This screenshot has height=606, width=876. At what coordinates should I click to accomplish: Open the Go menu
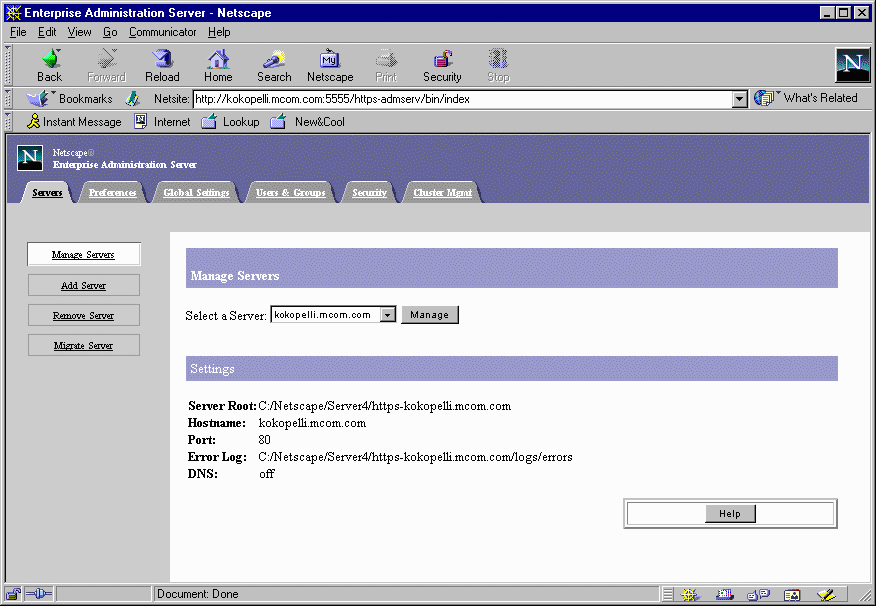(x=110, y=32)
